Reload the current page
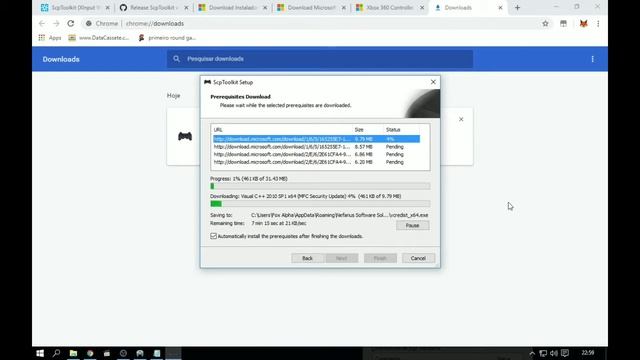 click(x=71, y=24)
